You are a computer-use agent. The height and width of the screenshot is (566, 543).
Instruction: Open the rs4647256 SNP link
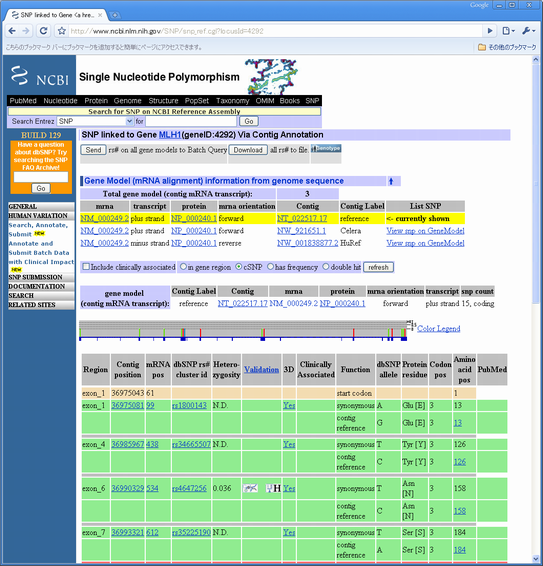(x=190, y=488)
